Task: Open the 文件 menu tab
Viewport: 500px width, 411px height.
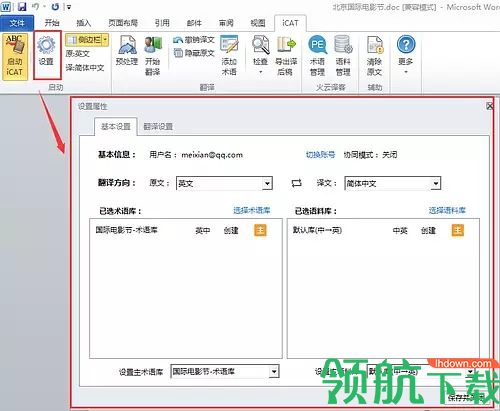Action: click(17, 23)
